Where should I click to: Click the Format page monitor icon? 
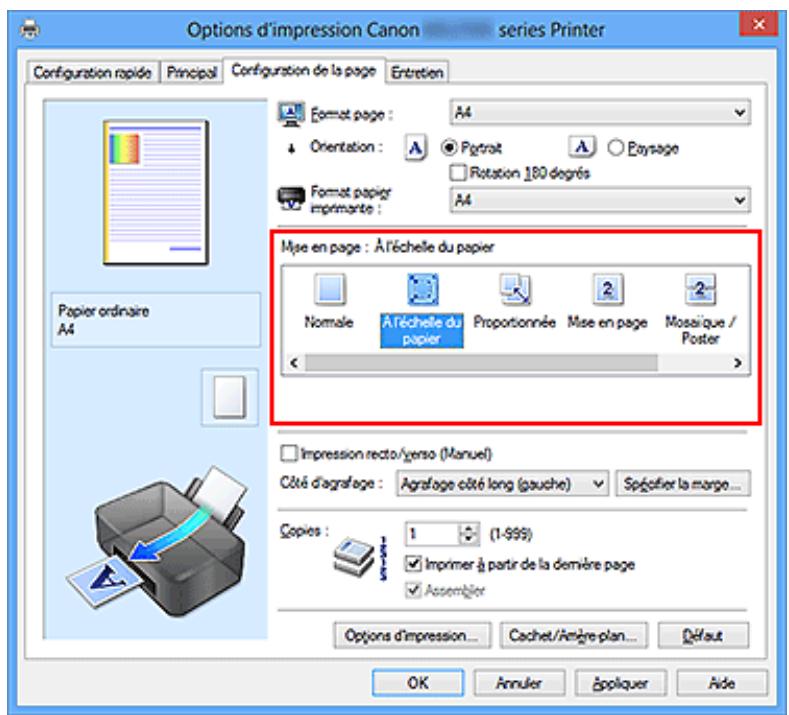click(x=291, y=114)
